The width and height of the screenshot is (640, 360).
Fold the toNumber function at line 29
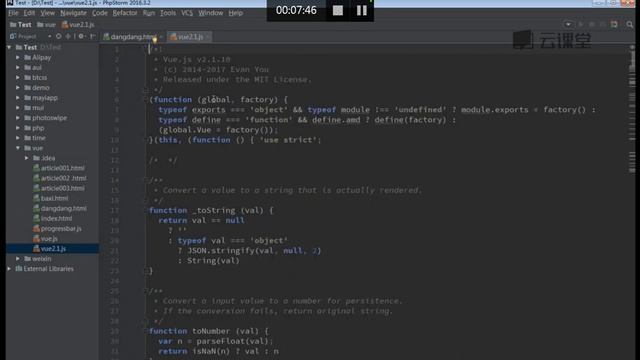(x=145, y=331)
